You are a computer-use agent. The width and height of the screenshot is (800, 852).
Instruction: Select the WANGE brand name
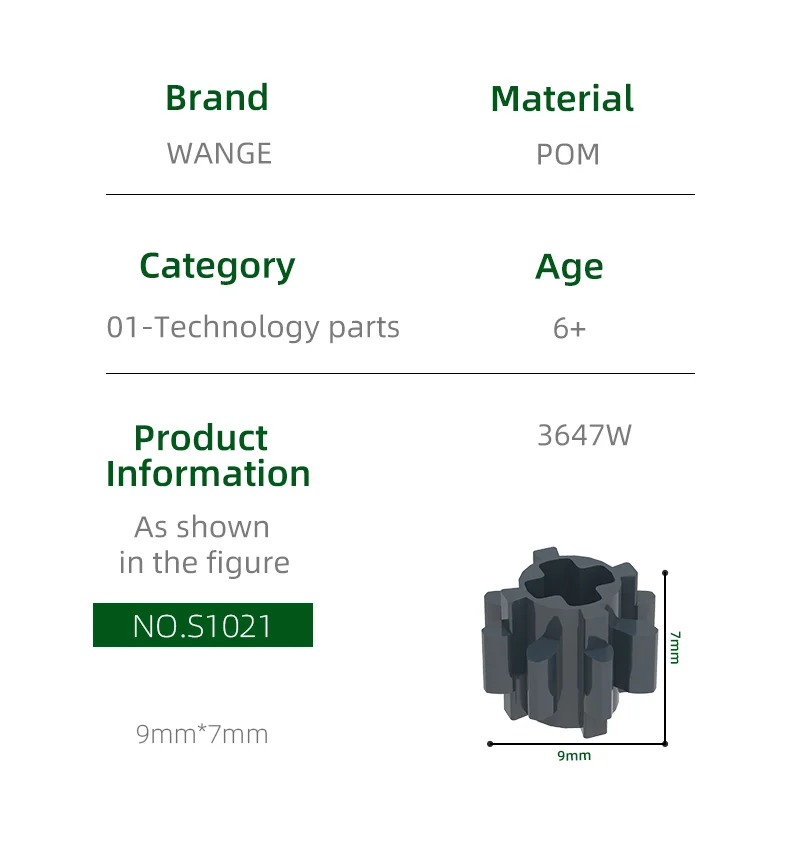pos(219,153)
